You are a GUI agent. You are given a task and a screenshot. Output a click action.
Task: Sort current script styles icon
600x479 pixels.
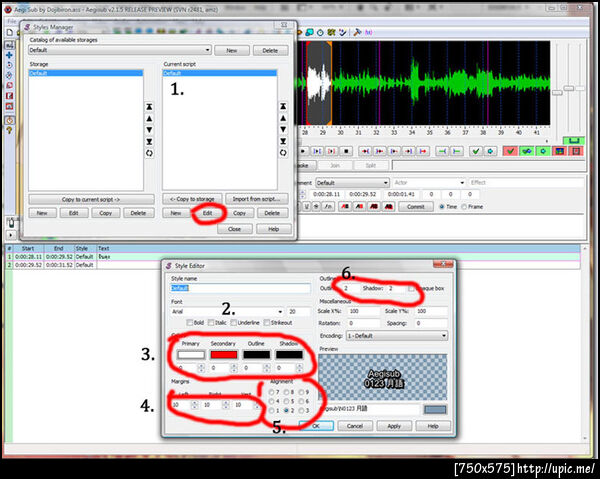(x=283, y=153)
